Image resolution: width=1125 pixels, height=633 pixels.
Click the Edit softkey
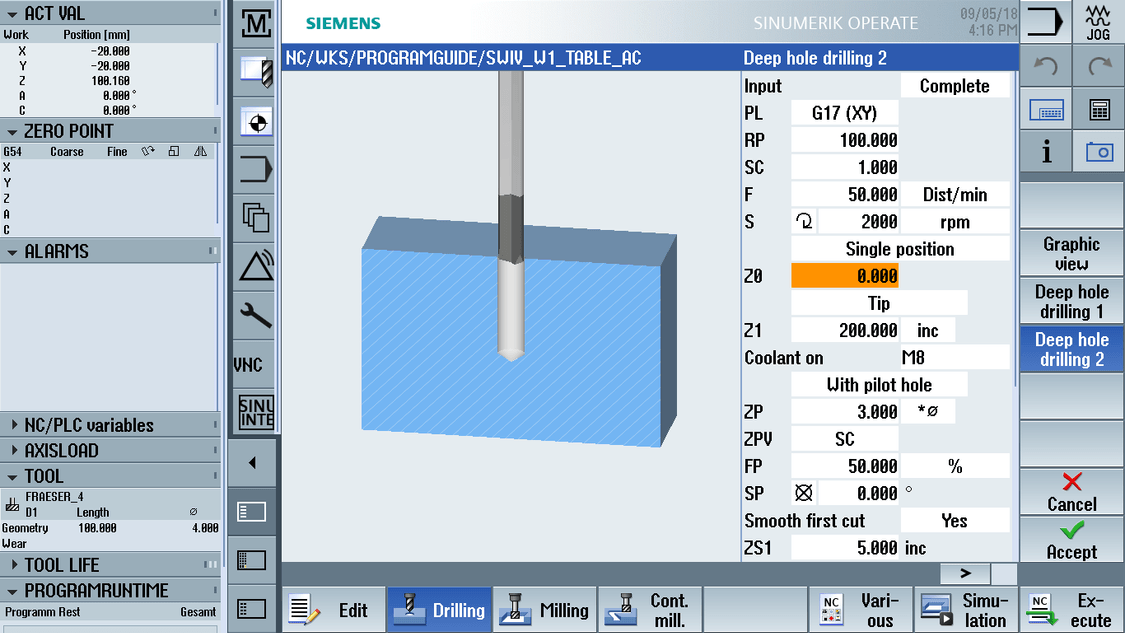coord(334,610)
